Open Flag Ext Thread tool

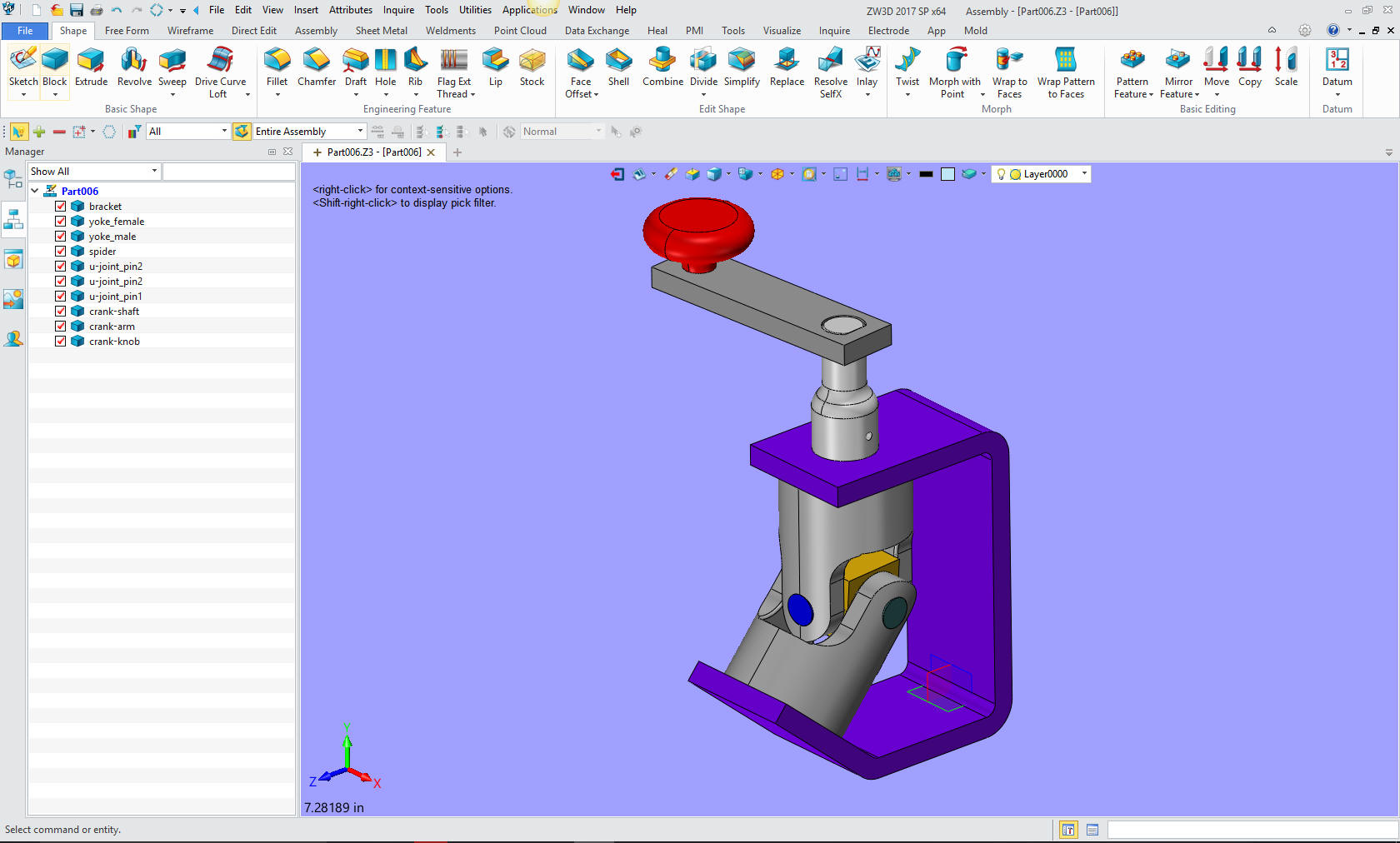point(454,72)
